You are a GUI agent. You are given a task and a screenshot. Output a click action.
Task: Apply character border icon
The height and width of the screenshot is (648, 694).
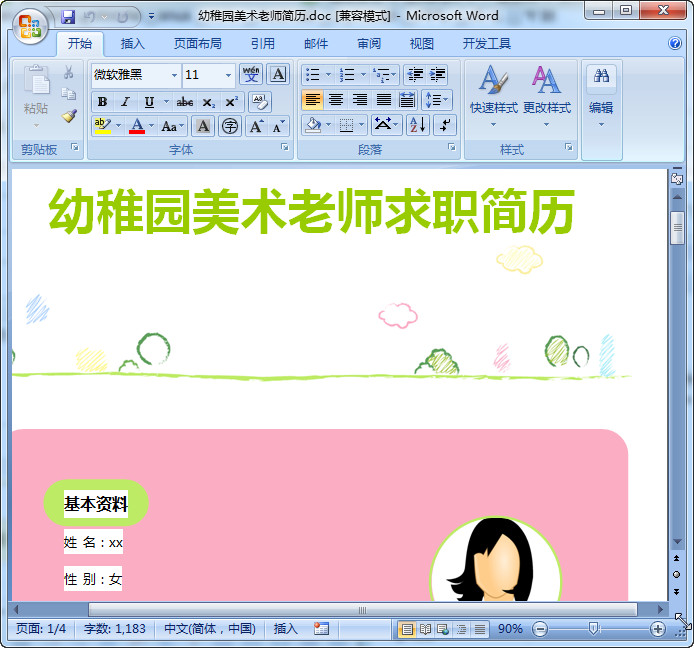coord(278,74)
